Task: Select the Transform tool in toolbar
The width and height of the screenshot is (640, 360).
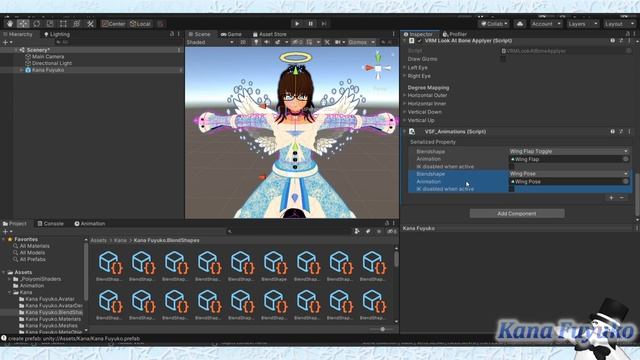Action: tap(77, 24)
